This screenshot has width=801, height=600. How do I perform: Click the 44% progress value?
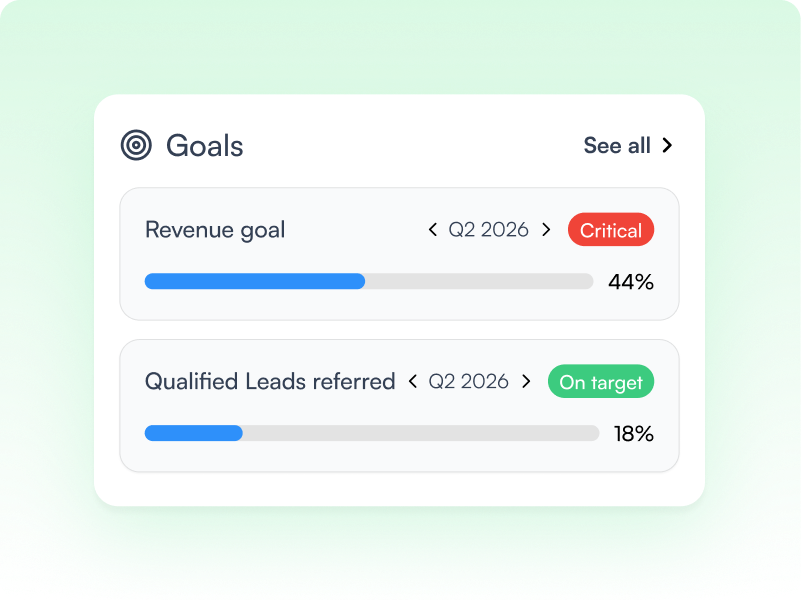631,282
